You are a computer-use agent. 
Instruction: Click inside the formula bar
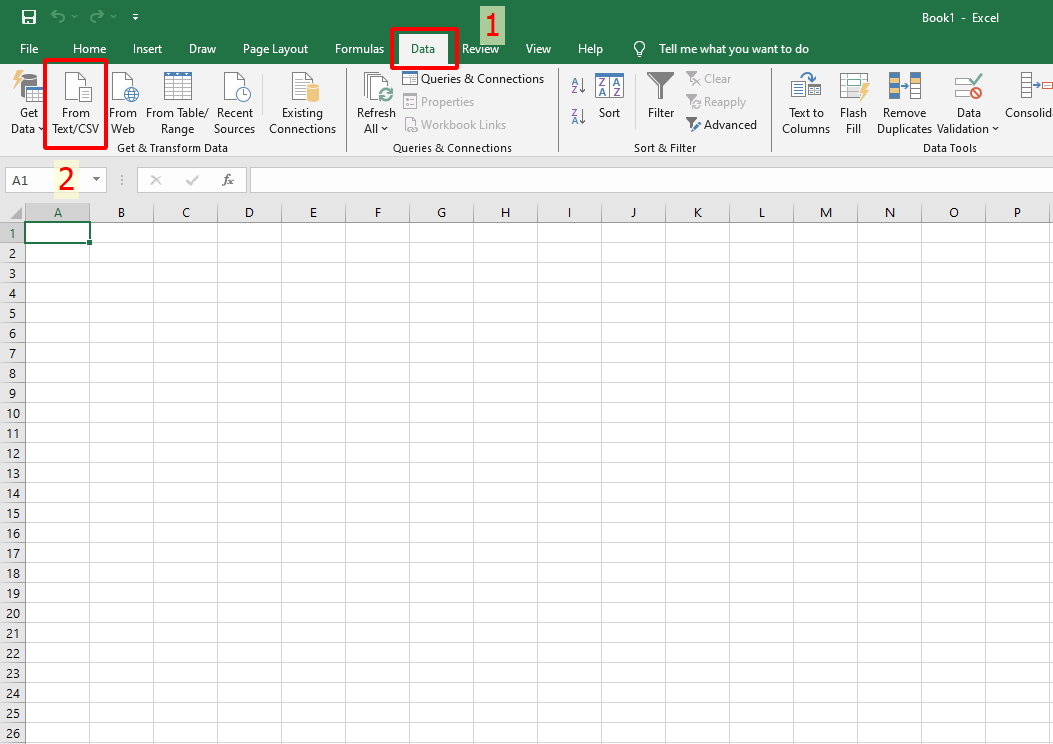(651, 180)
